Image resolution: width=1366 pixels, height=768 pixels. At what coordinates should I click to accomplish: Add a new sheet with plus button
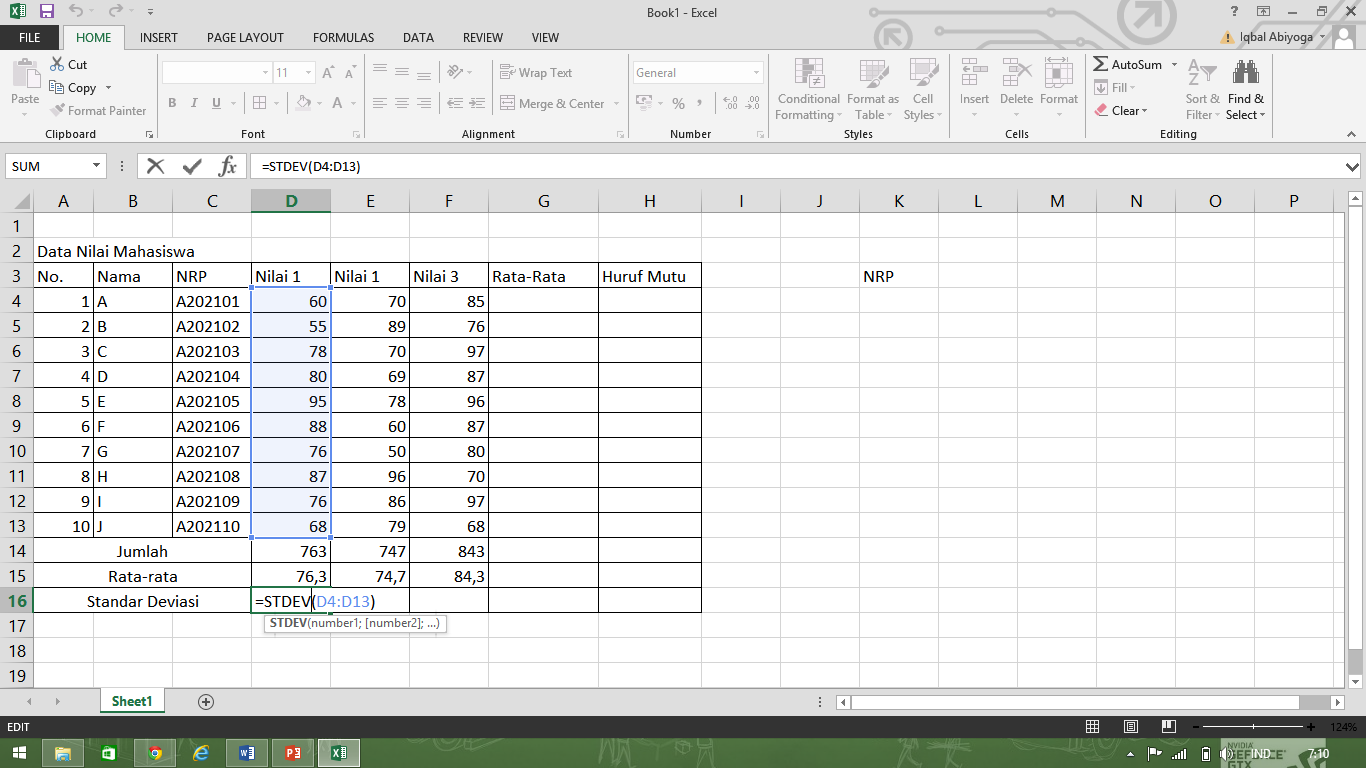coord(206,702)
